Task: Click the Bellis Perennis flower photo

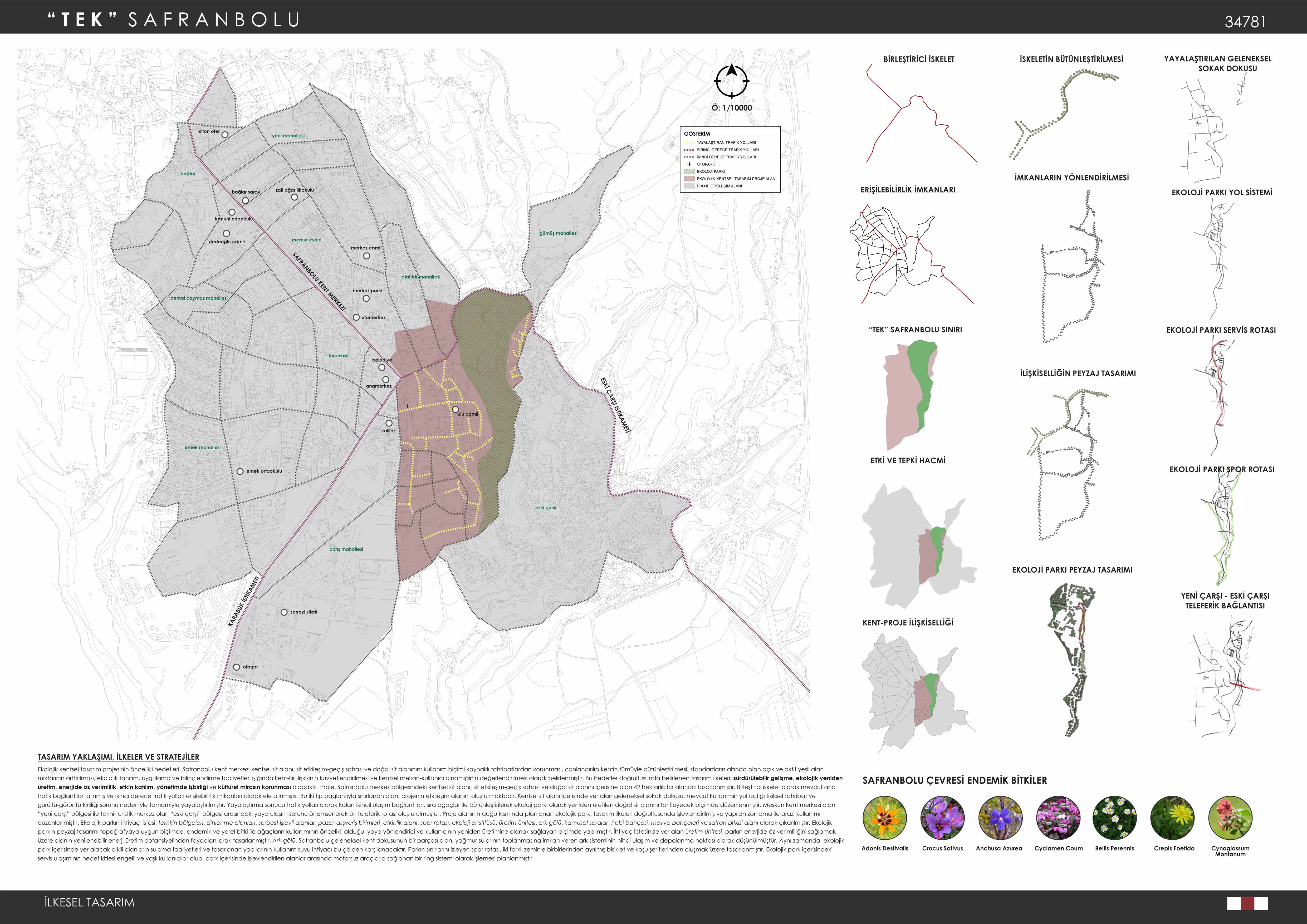Action: click(x=1115, y=818)
